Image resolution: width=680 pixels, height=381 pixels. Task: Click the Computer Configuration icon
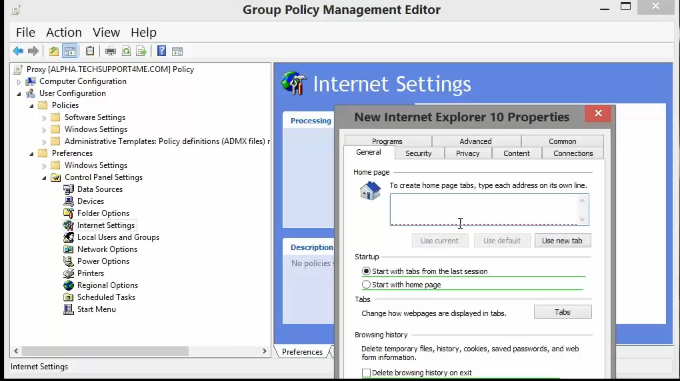point(30,81)
